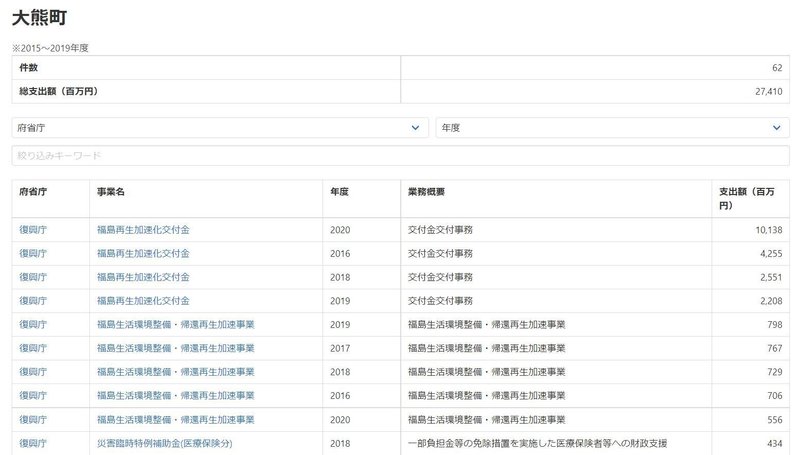
Task: Click the ※2015～2019年度 note
Action: click(50, 48)
